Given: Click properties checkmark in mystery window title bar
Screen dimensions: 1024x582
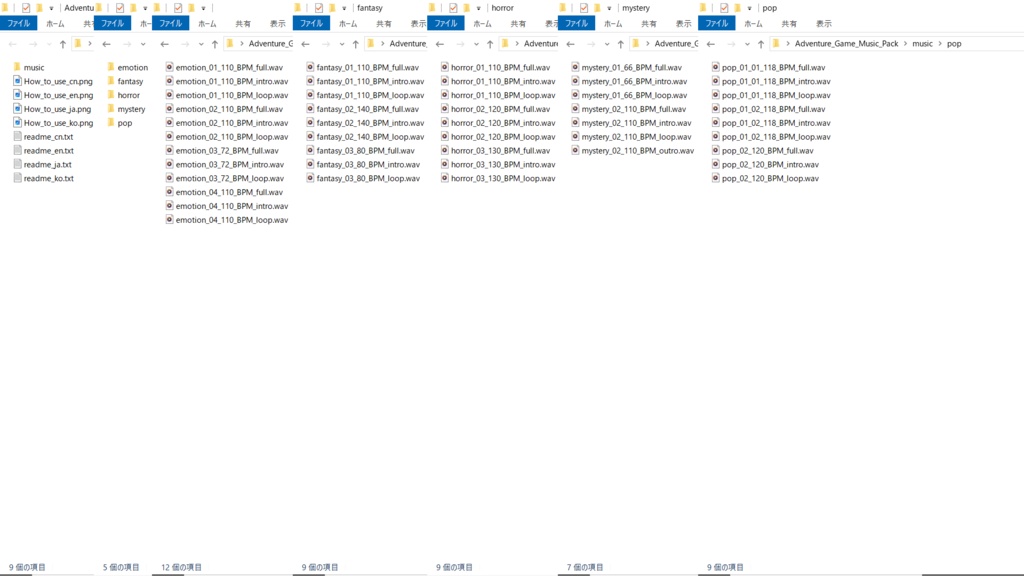Looking at the screenshot, I should [x=584, y=8].
